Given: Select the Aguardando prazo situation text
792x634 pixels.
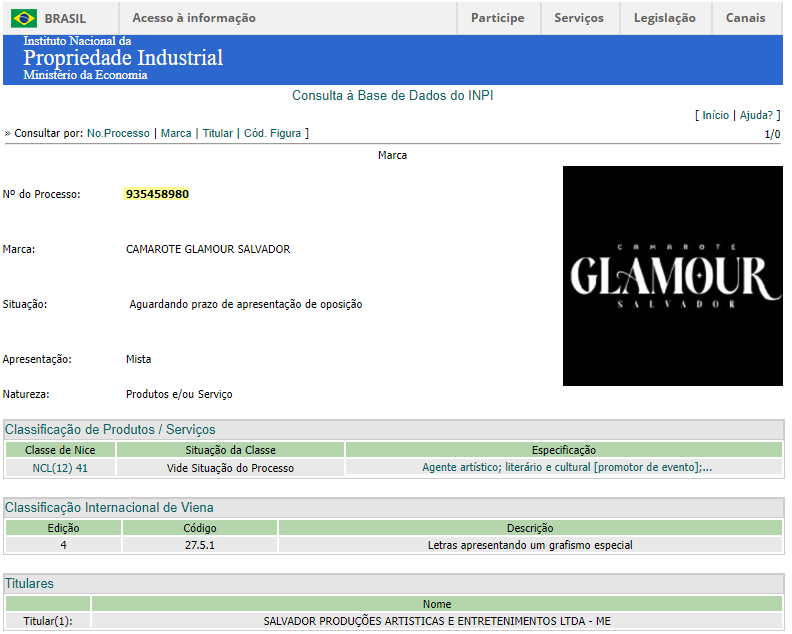Looking at the screenshot, I should click(x=246, y=304).
